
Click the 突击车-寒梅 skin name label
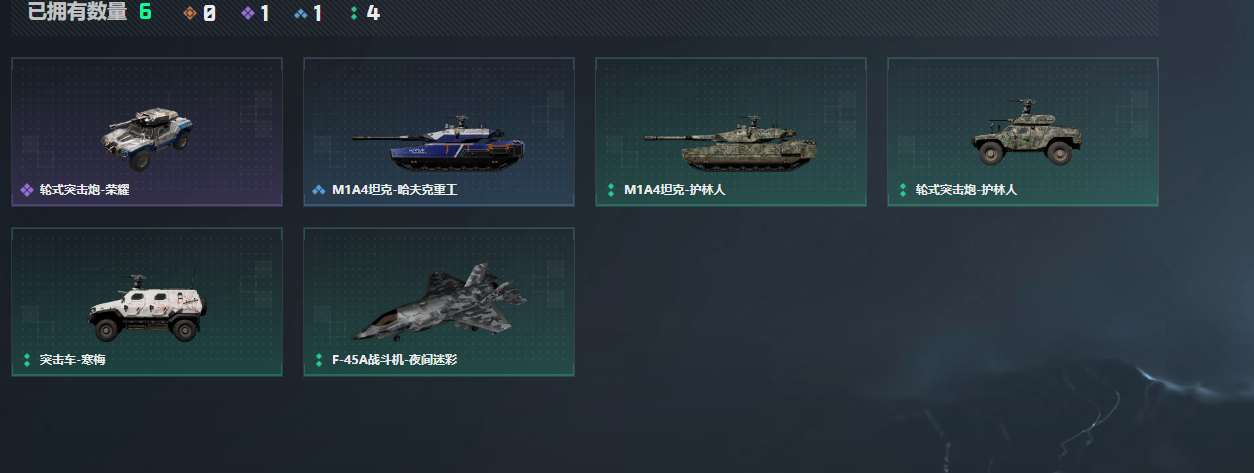tap(72, 359)
